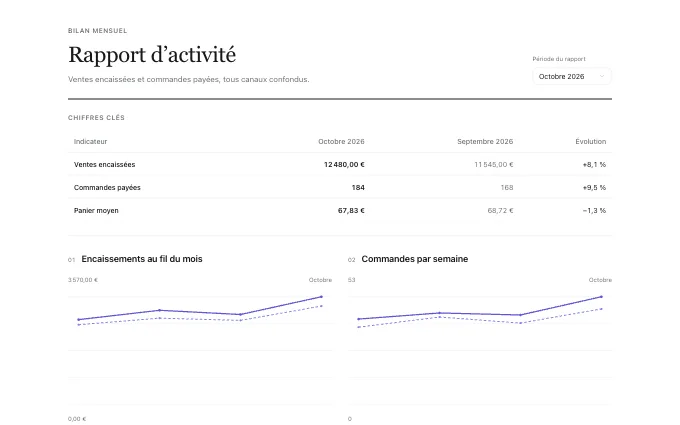Click the 'Période du rapport' field label
This screenshot has height=425, width=680.
coord(559,59)
